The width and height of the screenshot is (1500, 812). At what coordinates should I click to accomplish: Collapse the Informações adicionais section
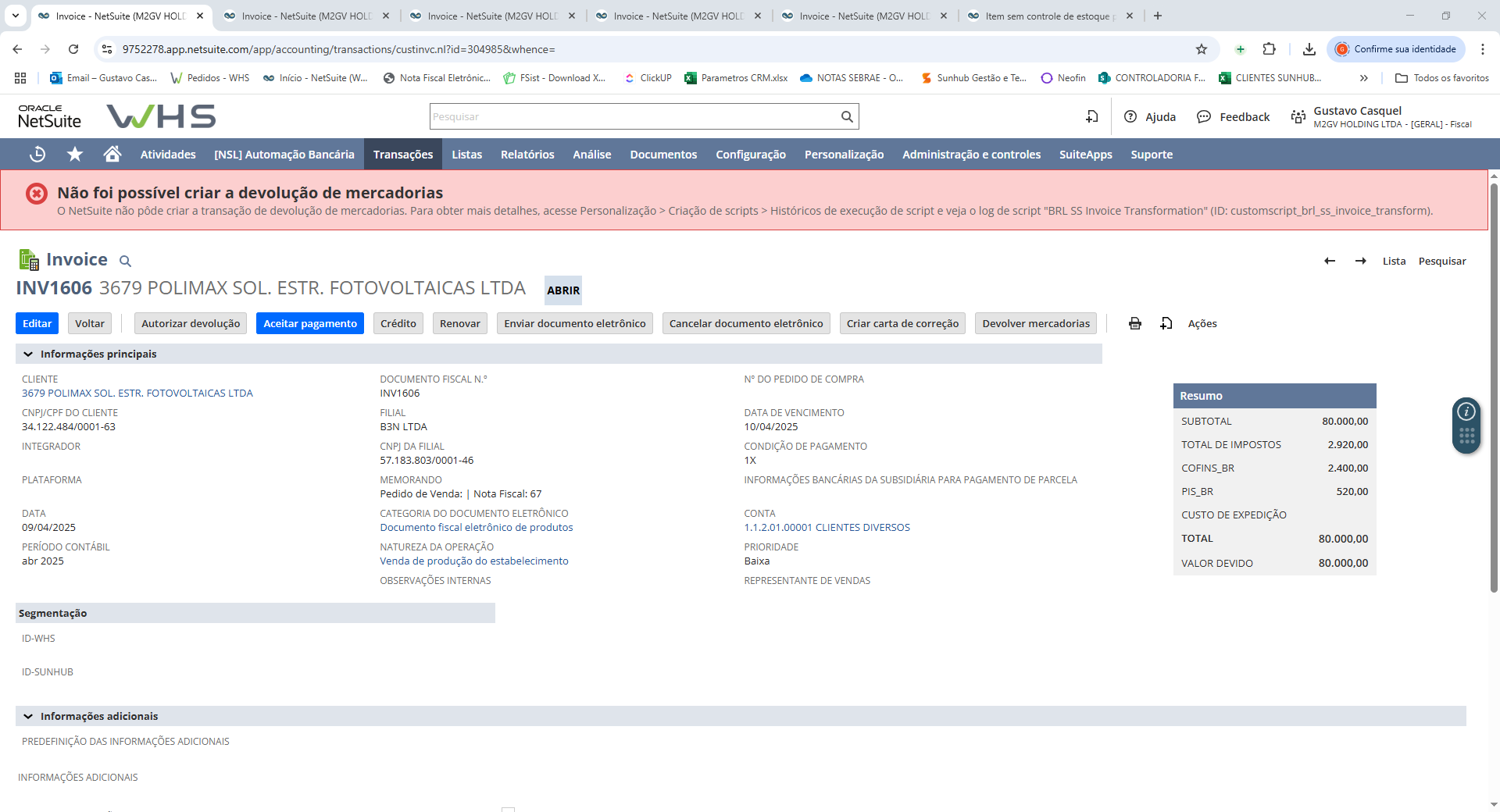click(x=28, y=717)
